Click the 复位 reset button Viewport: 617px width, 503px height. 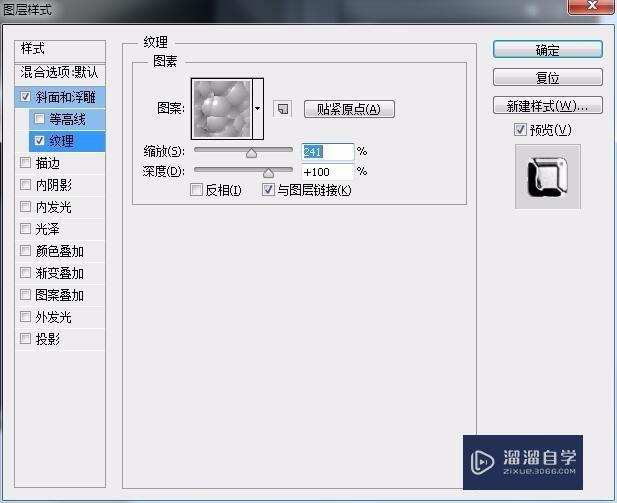coord(547,77)
